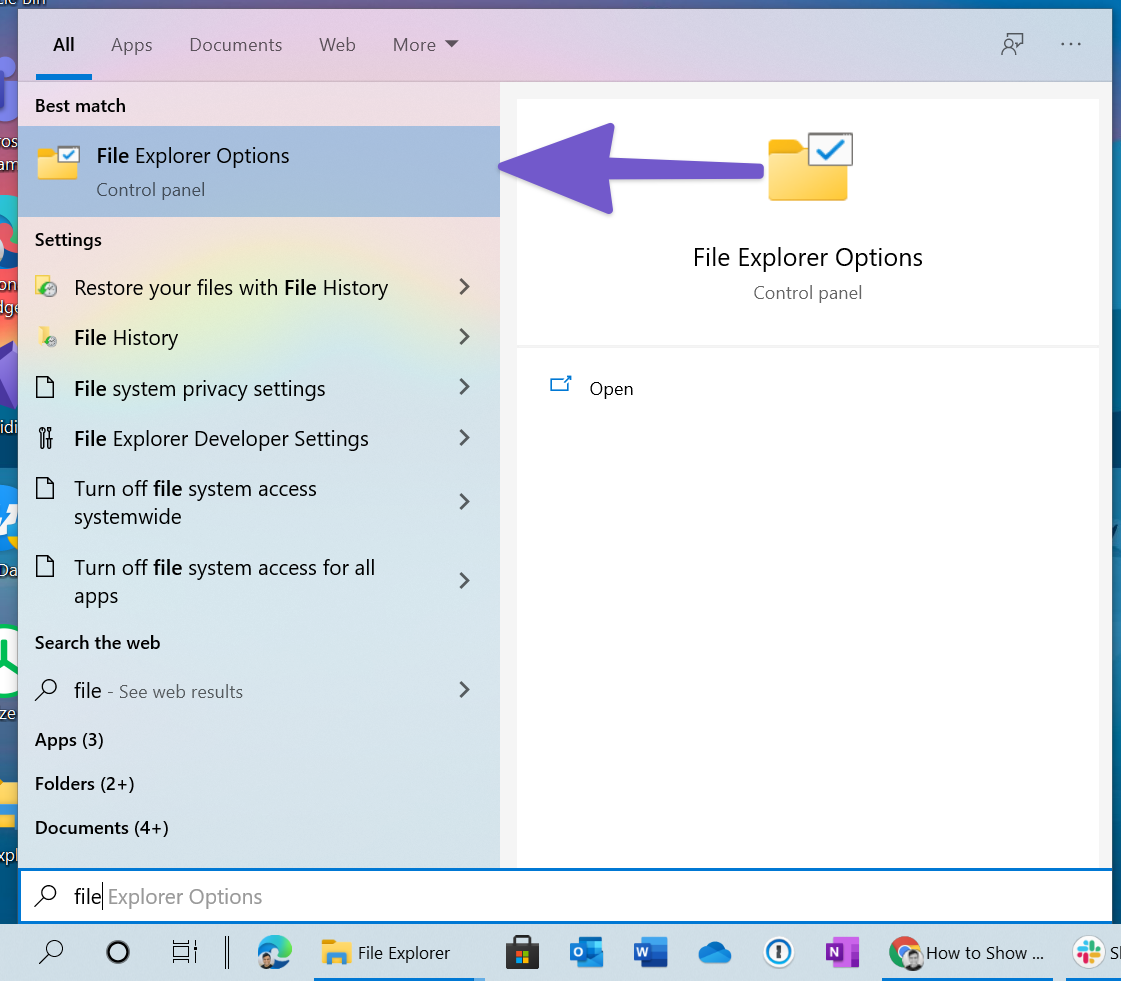Switch to the Documents search tab
Screen dimensions: 1121x981
(x=235, y=45)
